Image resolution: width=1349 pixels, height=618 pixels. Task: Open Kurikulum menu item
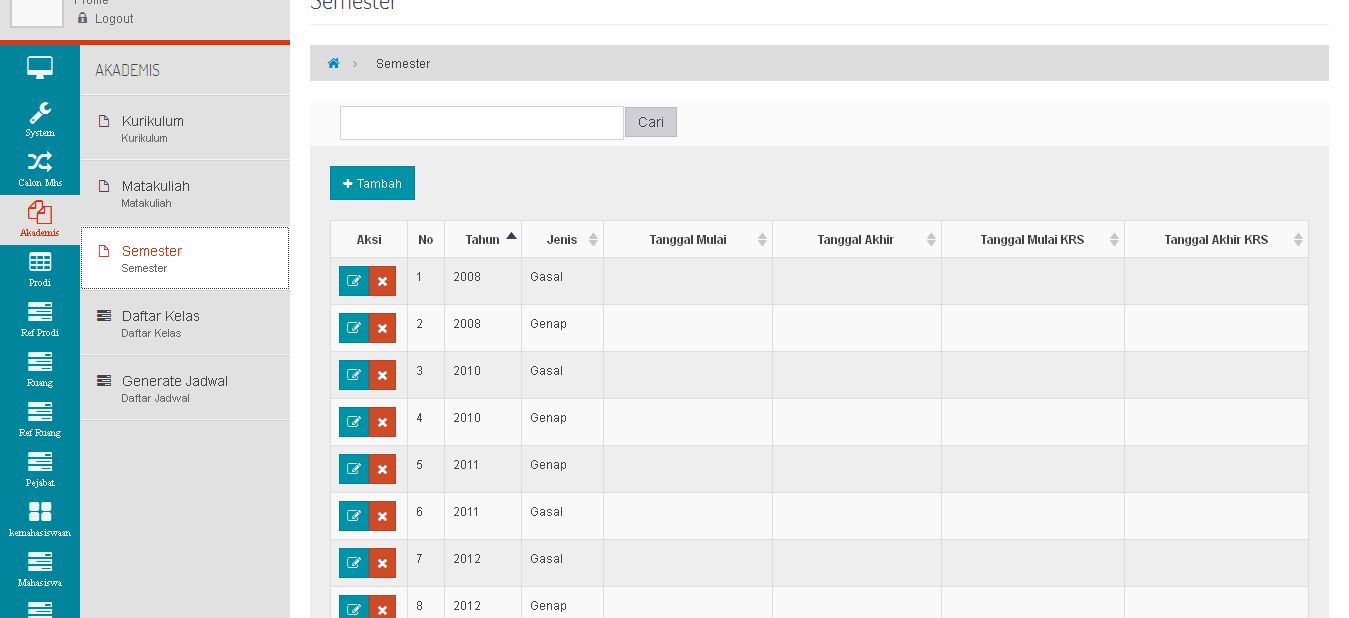(153, 122)
